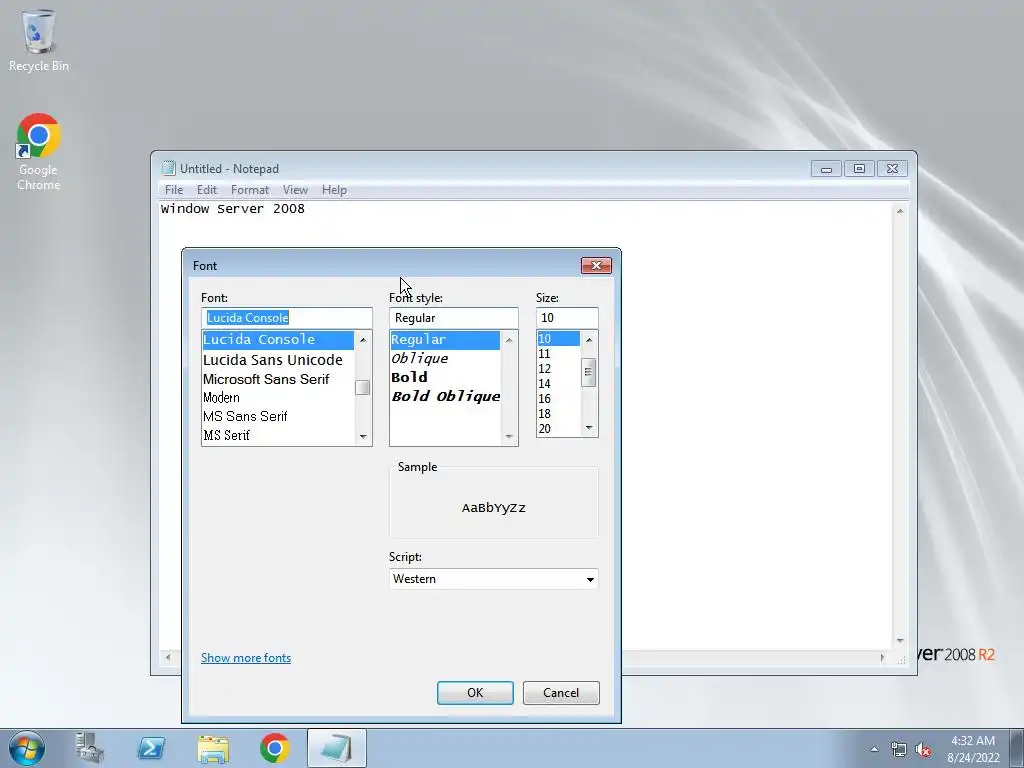
Task: Select size 14 in the list
Action: (x=558, y=384)
